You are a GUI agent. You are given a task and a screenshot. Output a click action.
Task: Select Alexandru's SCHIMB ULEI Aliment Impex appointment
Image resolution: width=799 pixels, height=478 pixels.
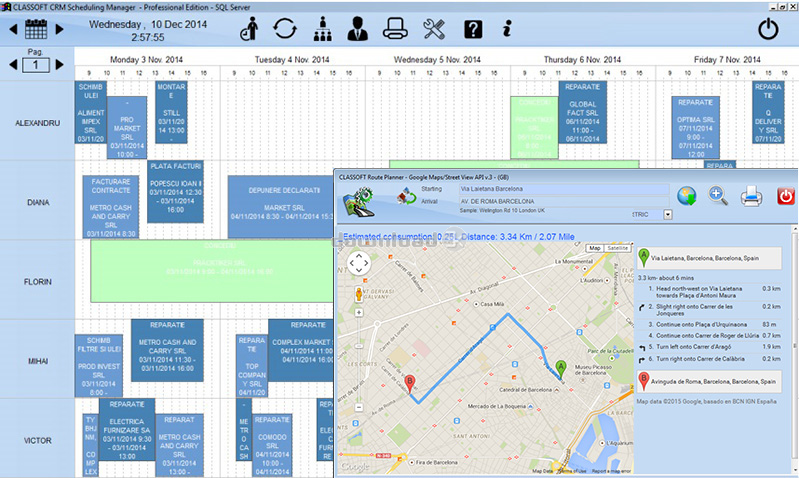(x=91, y=112)
